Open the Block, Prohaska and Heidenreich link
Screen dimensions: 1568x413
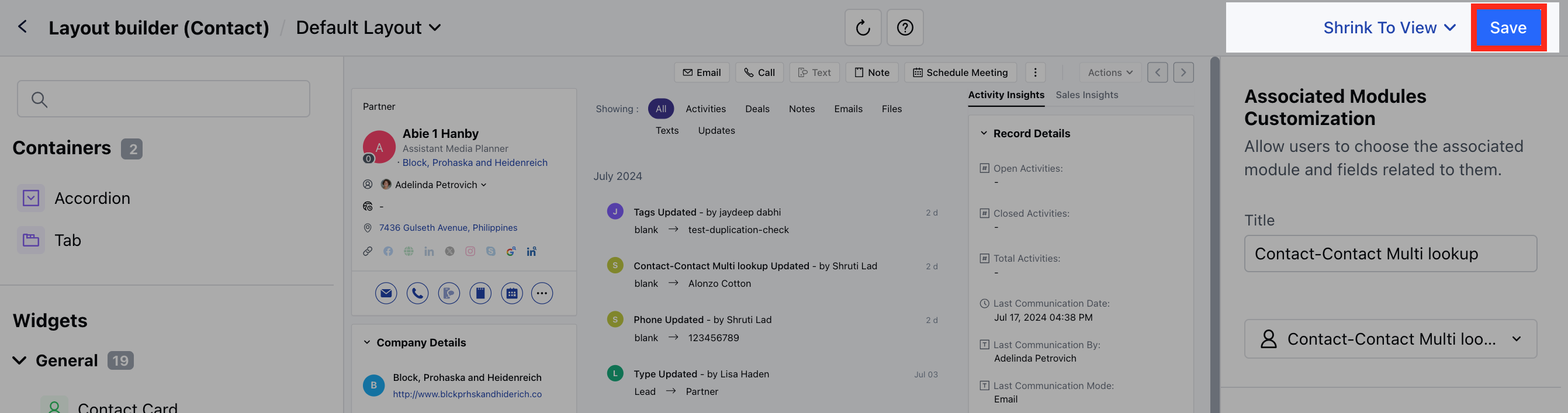[x=474, y=162]
